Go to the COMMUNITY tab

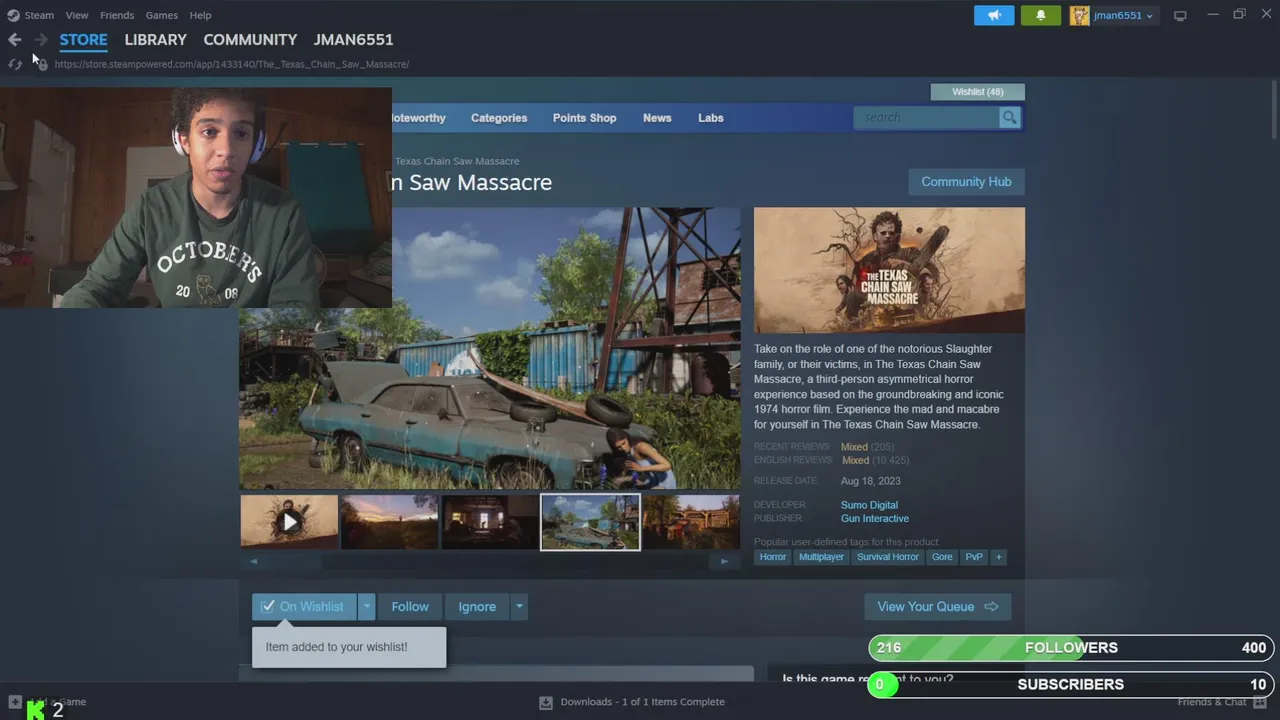(250, 40)
